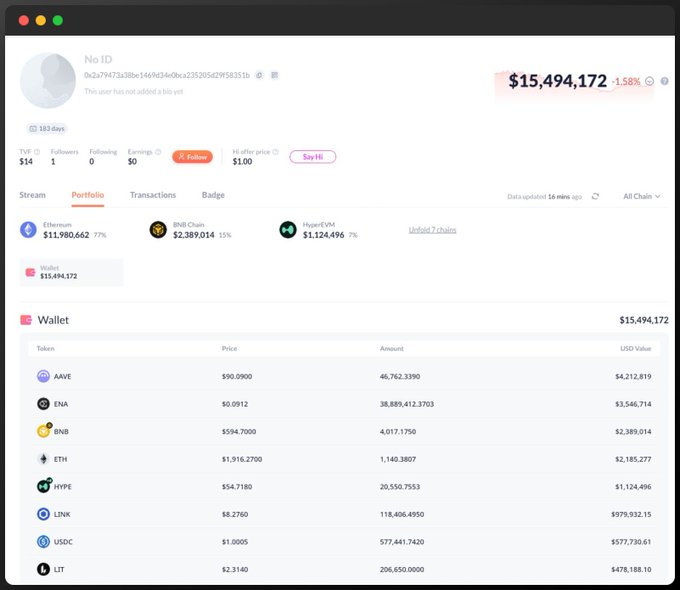The height and width of the screenshot is (590, 680).
Task: Click the LINK token icon
Action: click(x=43, y=514)
